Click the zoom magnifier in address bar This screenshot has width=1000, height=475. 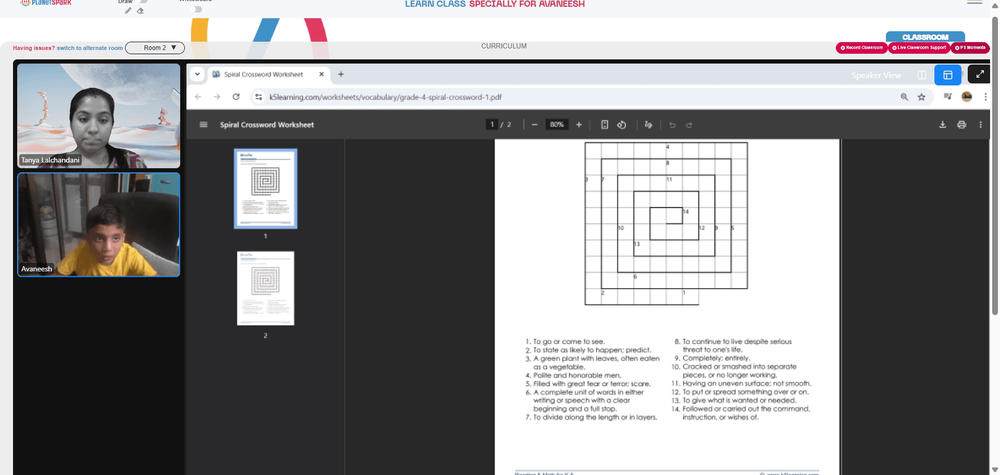click(904, 97)
